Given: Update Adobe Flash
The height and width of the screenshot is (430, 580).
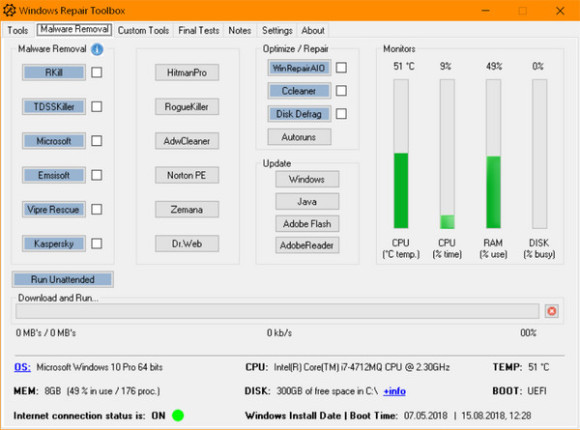Looking at the screenshot, I should coord(307,224).
